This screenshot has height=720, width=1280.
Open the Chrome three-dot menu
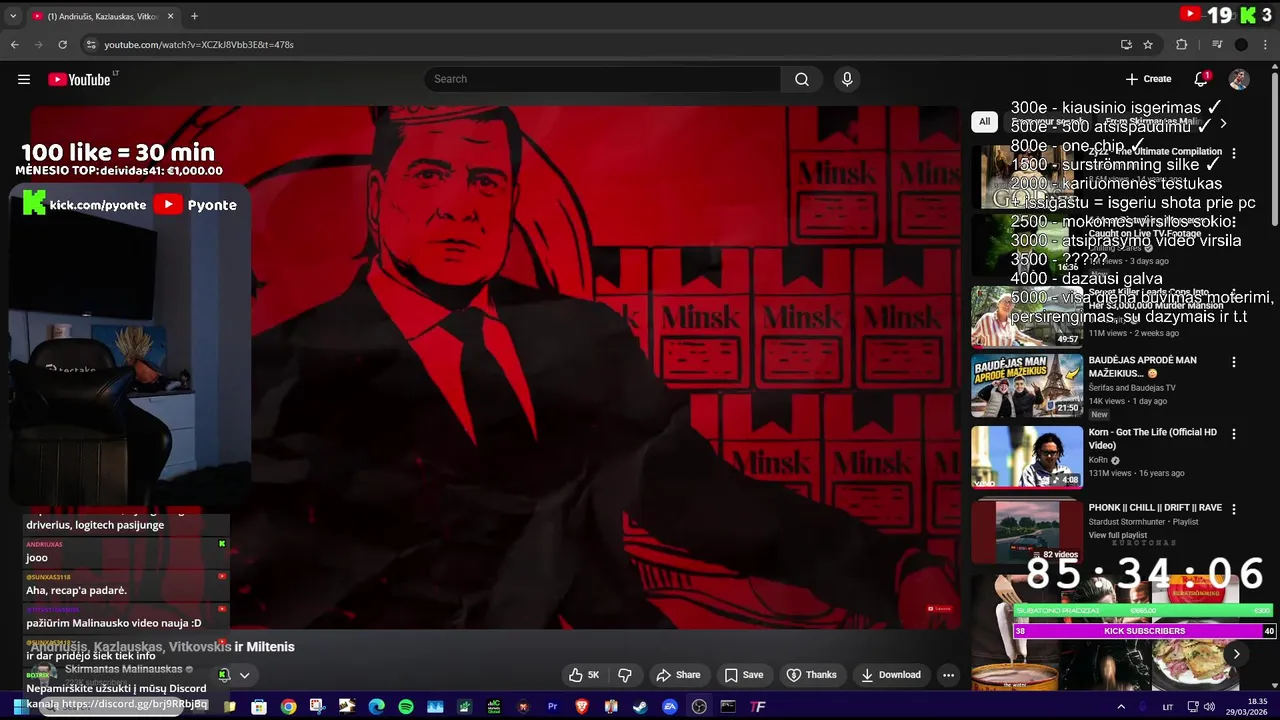coord(1265,45)
